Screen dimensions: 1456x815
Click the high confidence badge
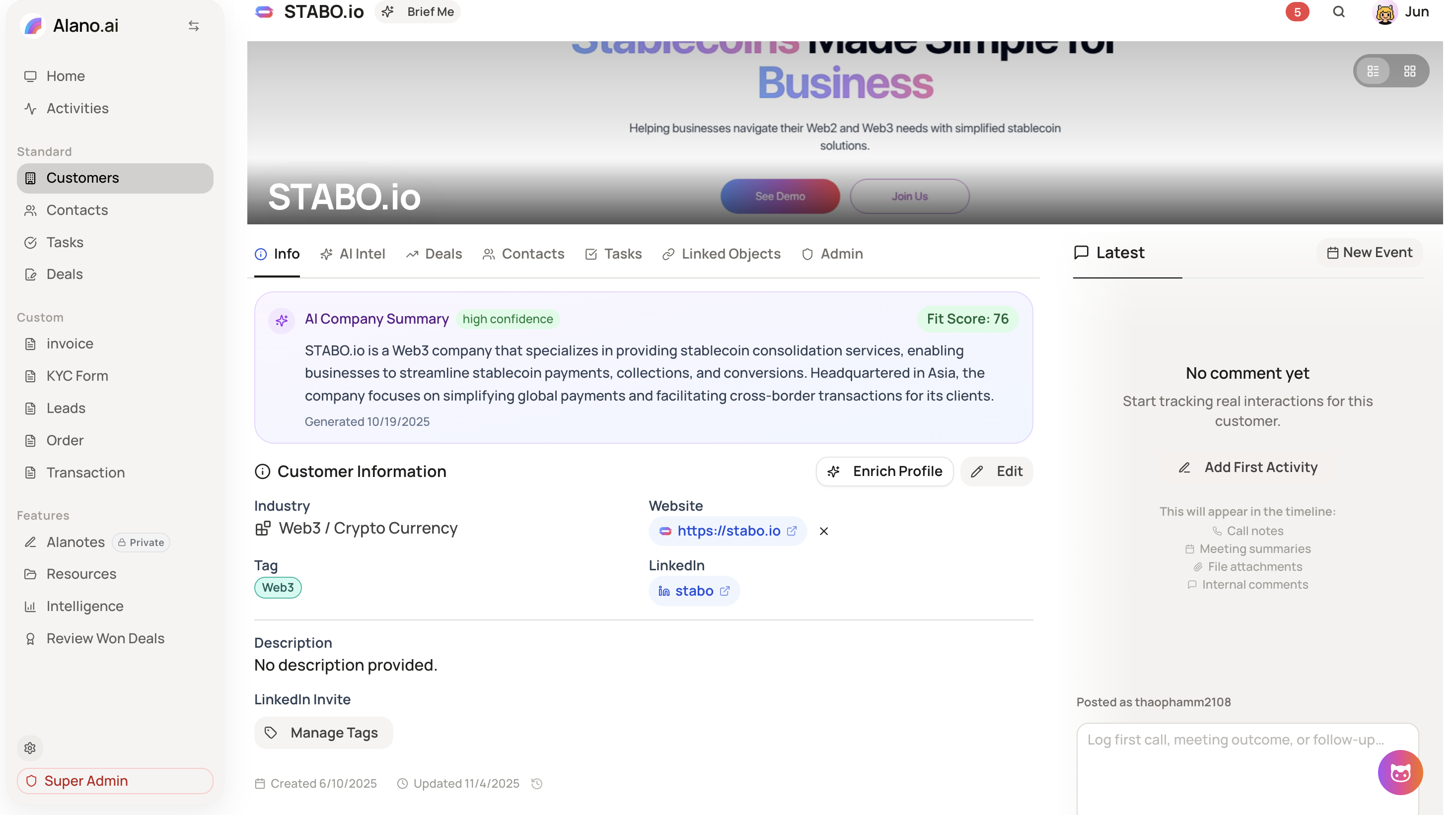[508, 319]
